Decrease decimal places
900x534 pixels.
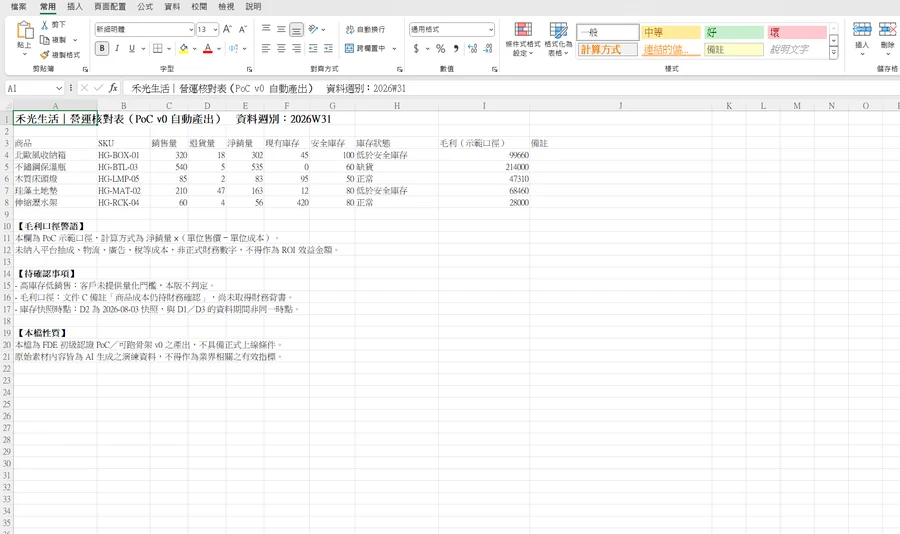tap(488, 49)
